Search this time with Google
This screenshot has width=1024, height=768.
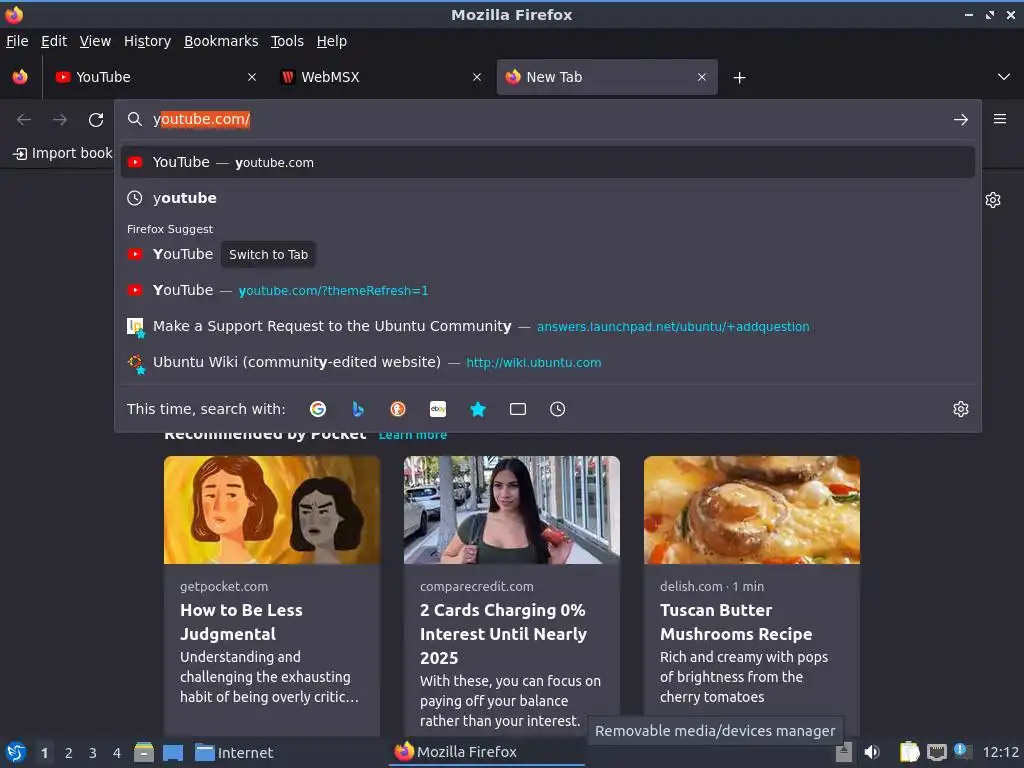coord(318,409)
